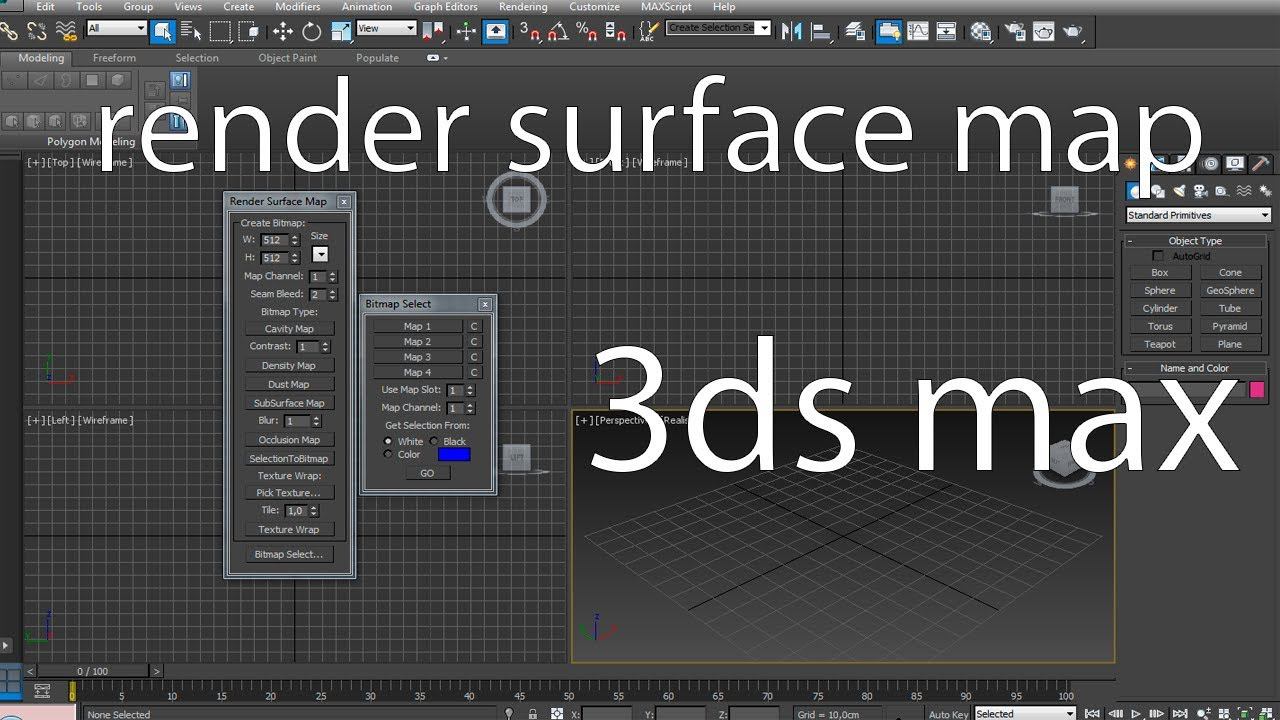
Task: Toggle the Auto Key button
Action: (x=948, y=714)
